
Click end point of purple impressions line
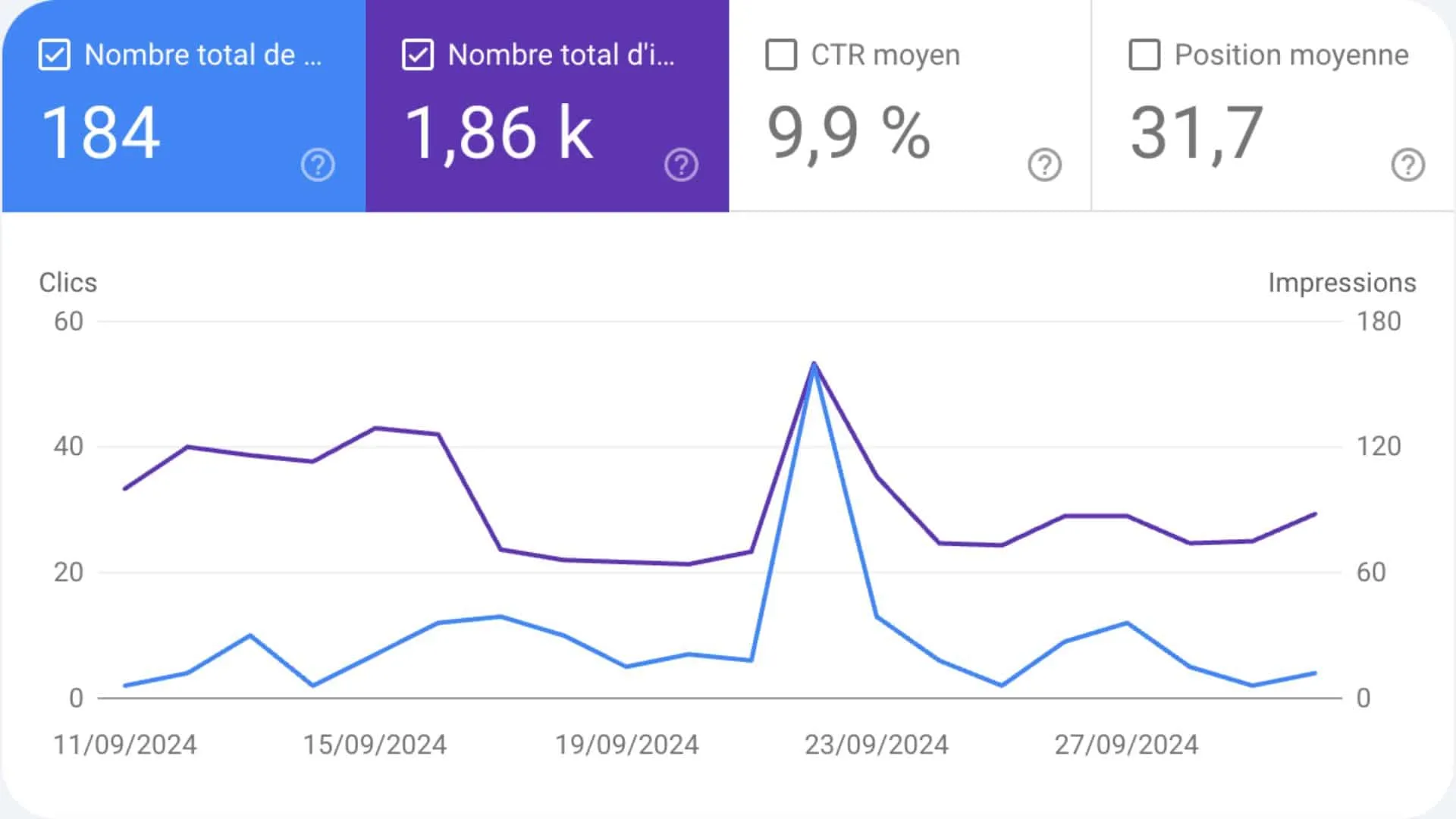[1315, 514]
